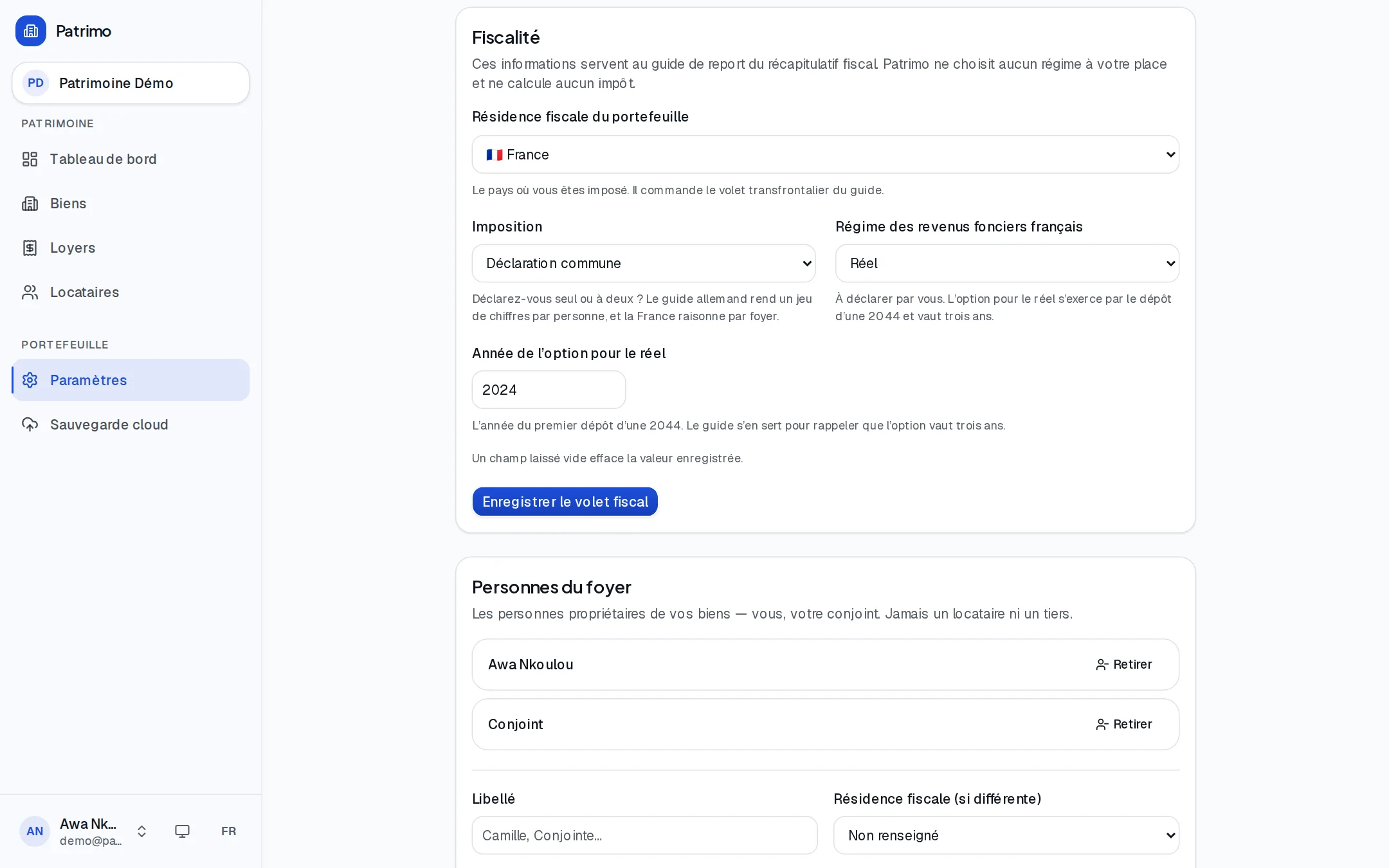Open the Résidence fiscale (si différente) dropdown
The width and height of the screenshot is (1389, 868).
pyautogui.click(x=1006, y=835)
